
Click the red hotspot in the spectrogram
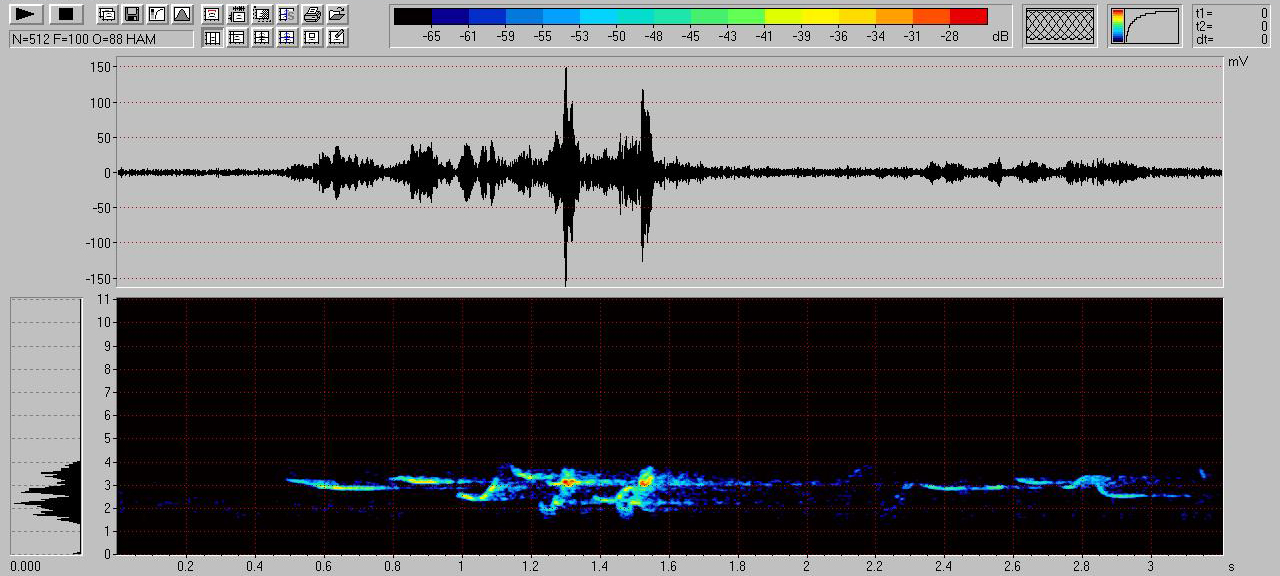click(568, 482)
